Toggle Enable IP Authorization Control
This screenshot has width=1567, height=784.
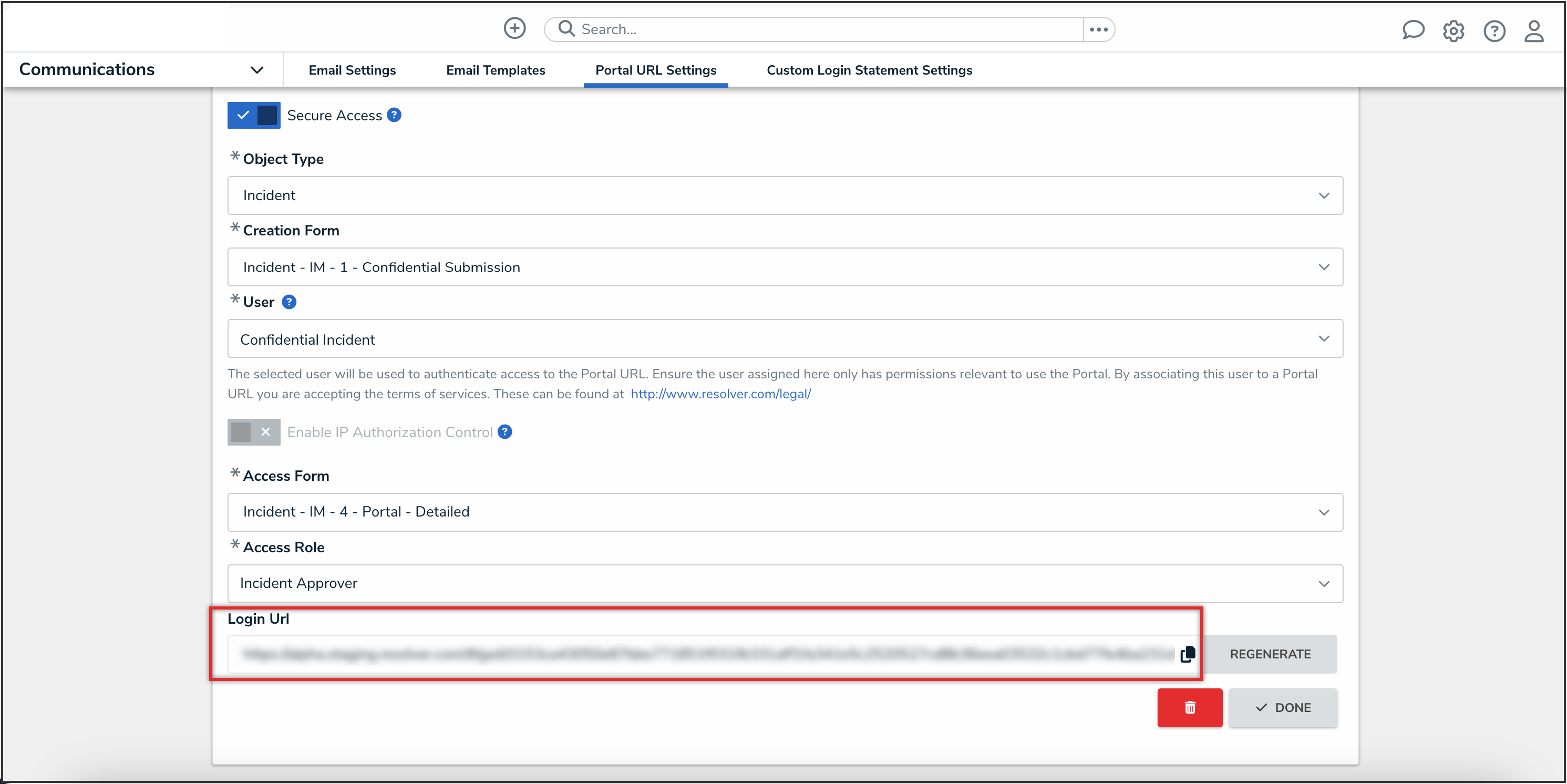[254, 432]
